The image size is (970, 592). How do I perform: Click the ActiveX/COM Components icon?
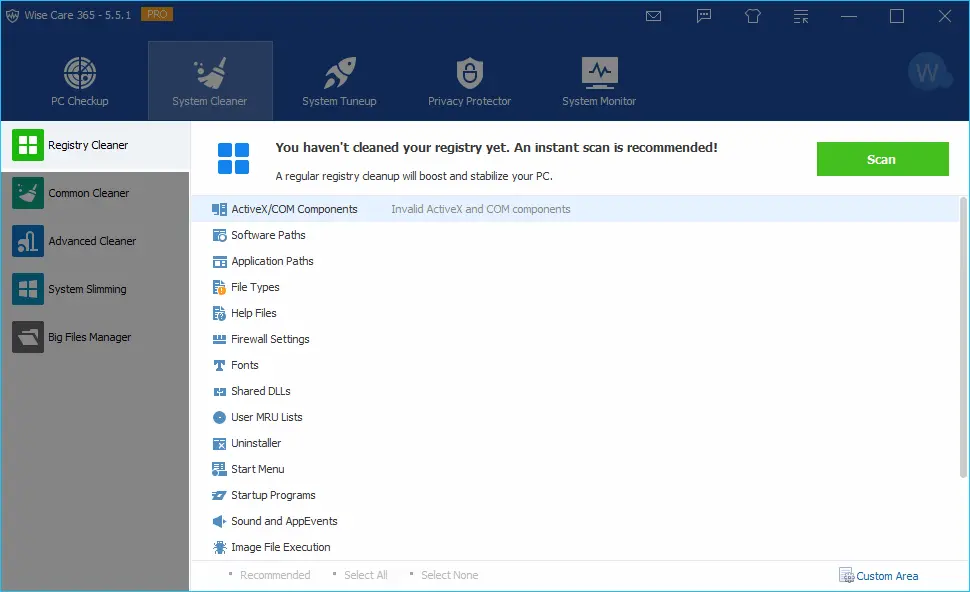pyautogui.click(x=219, y=210)
